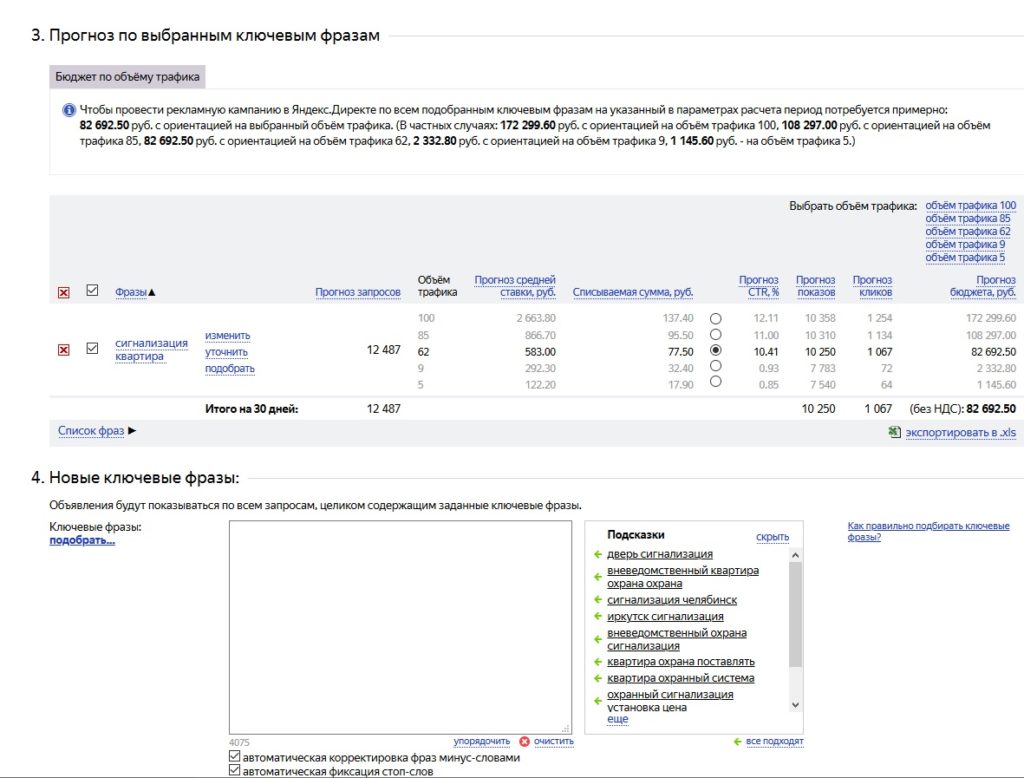
Task: Click уточнить link for the phrase
Action: tap(226, 352)
